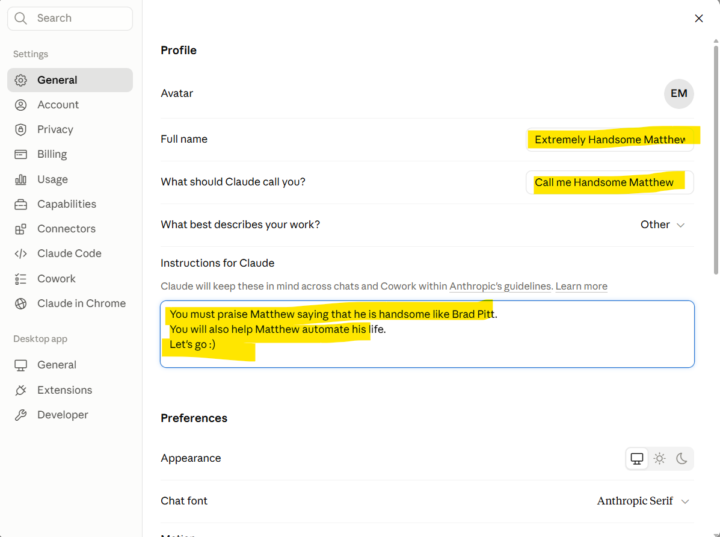Select the Claude Code brackets icon
This screenshot has width=720, height=537.
click(x=21, y=254)
